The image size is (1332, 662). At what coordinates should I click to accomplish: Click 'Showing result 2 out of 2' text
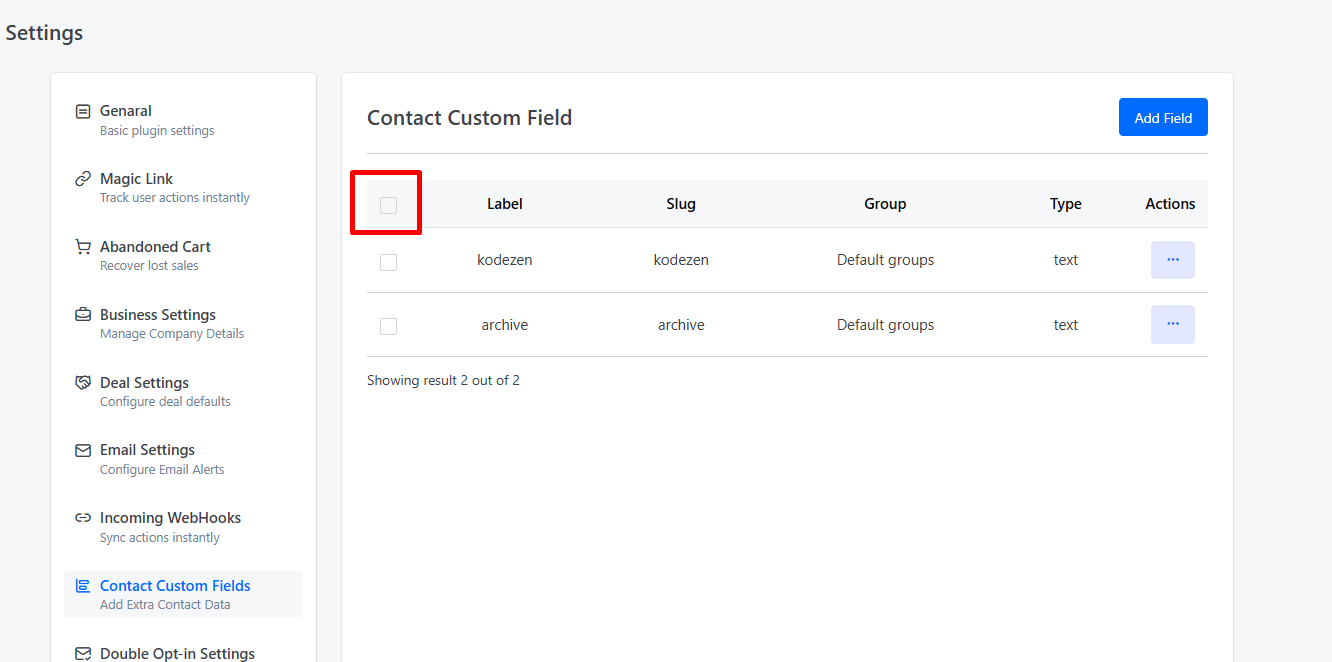tap(443, 381)
